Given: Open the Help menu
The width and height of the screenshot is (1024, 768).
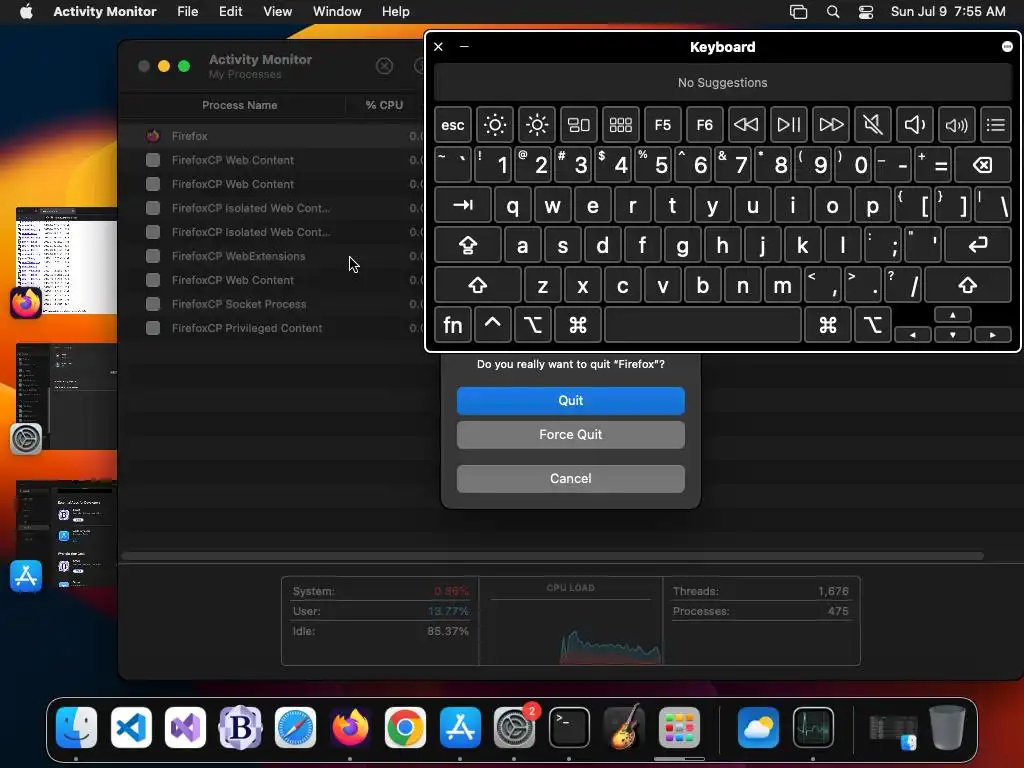Looking at the screenshot, I should point(396,11).
